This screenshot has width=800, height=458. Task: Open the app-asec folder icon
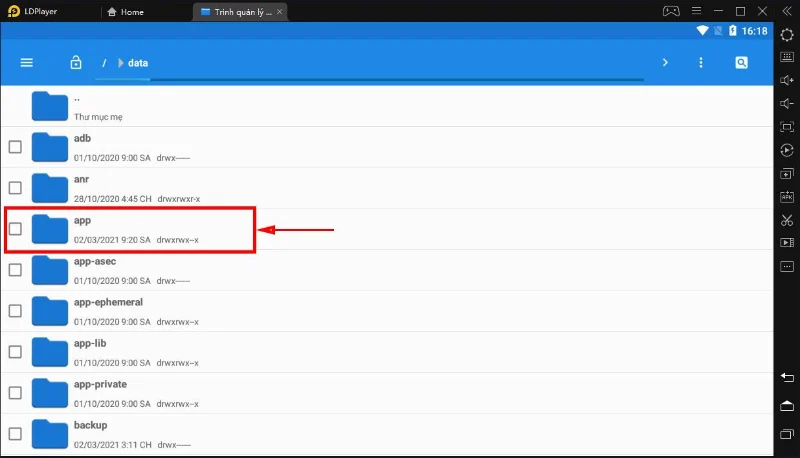[x=49, y=270]
